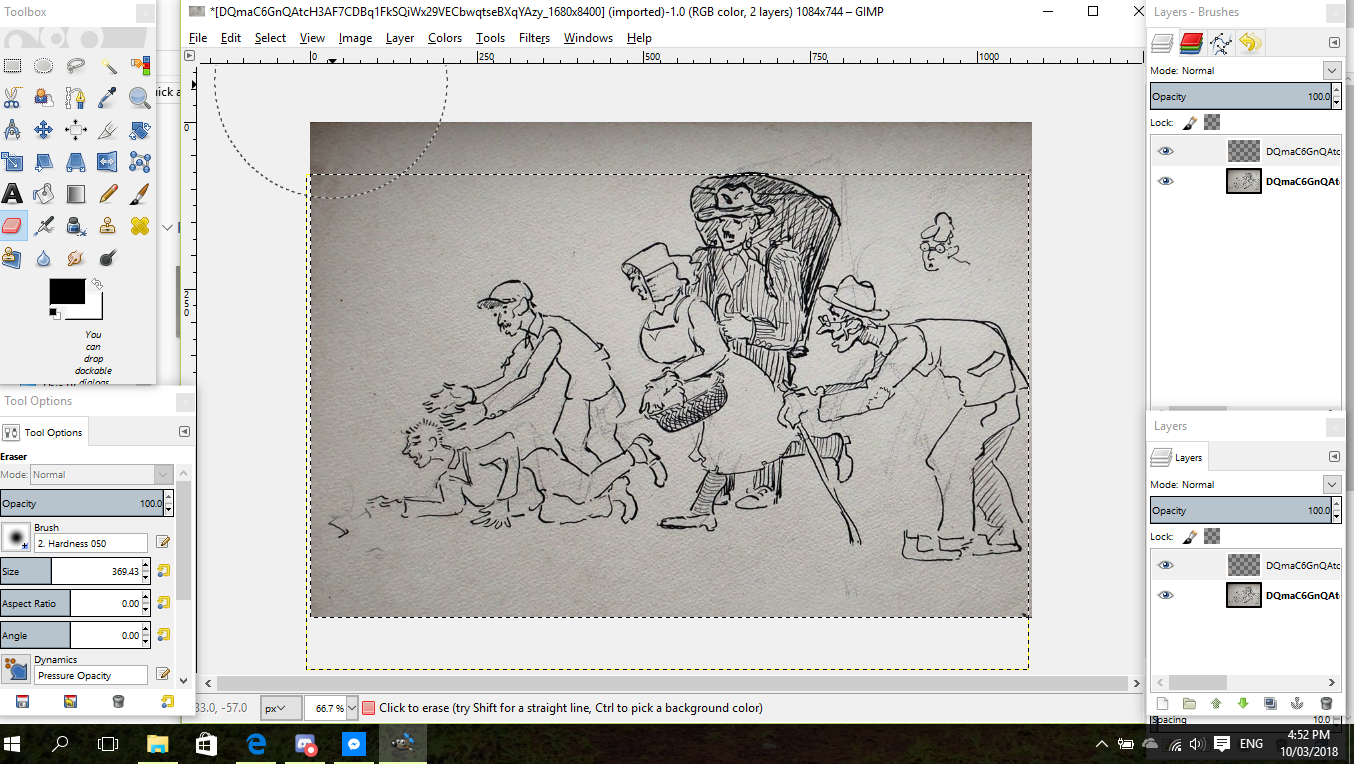Select the Free Select lasso tool
1354x764 pixels.
tap(76, 66)
